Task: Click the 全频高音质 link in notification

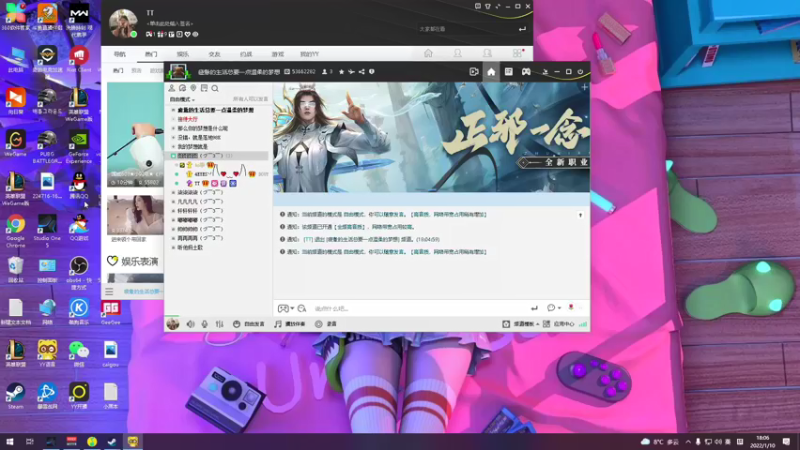Action: [349, 227]
